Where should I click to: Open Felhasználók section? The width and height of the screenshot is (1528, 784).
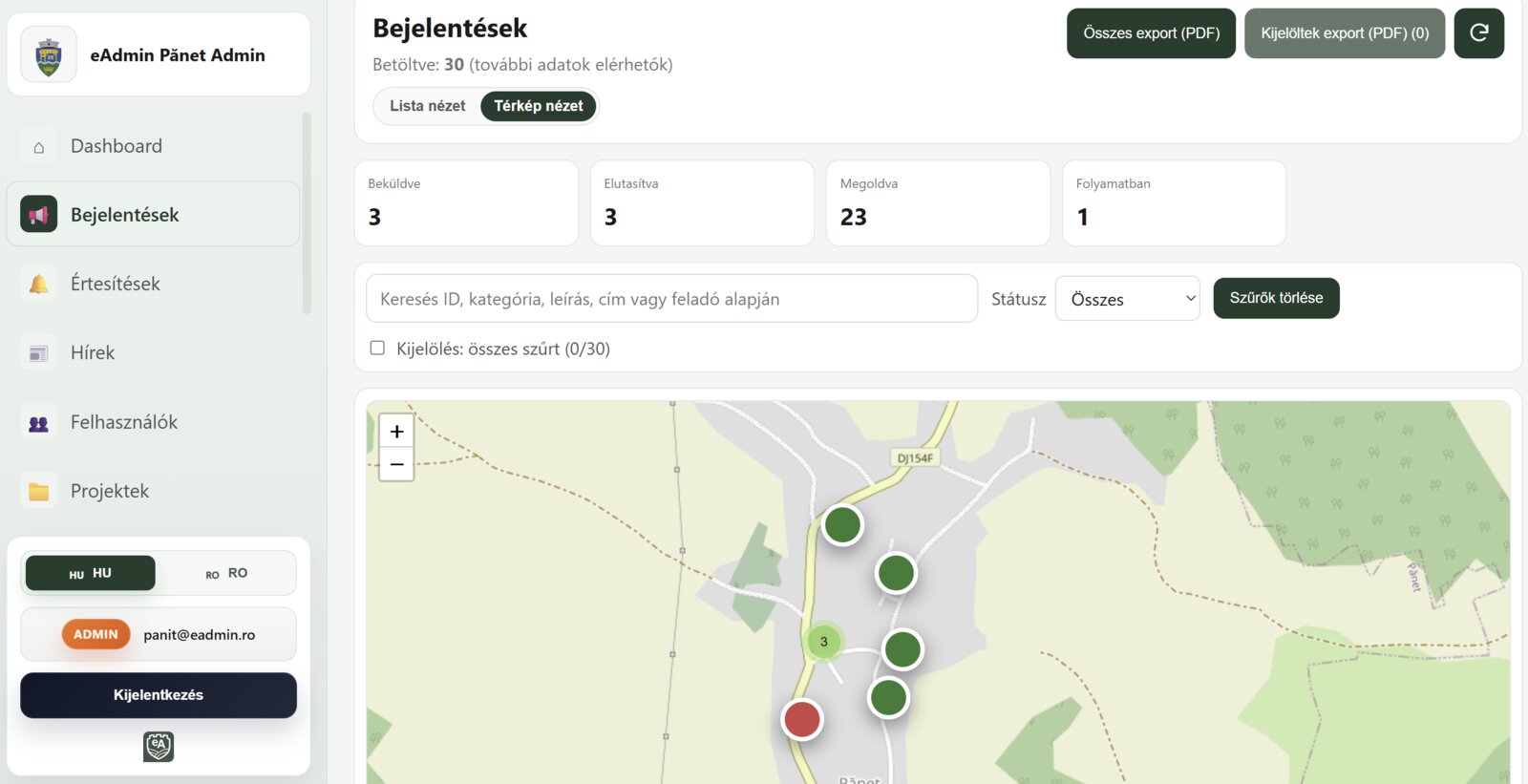coord(153,422)
